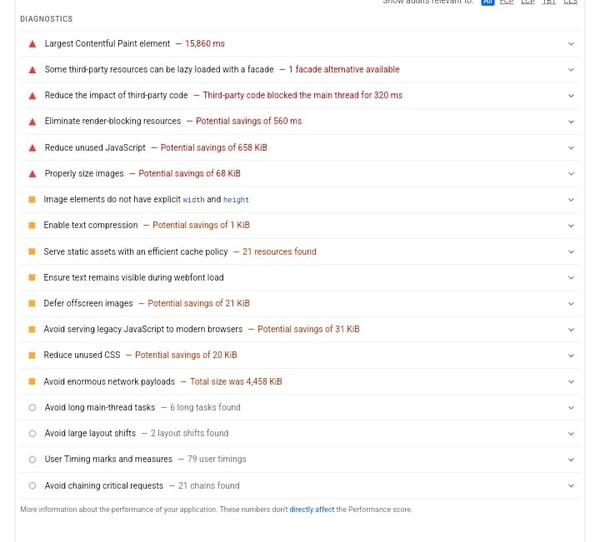Open chevron for Serve static assets cache policy
Viewport: 600px width, 542px height.
tap(571, 252)
